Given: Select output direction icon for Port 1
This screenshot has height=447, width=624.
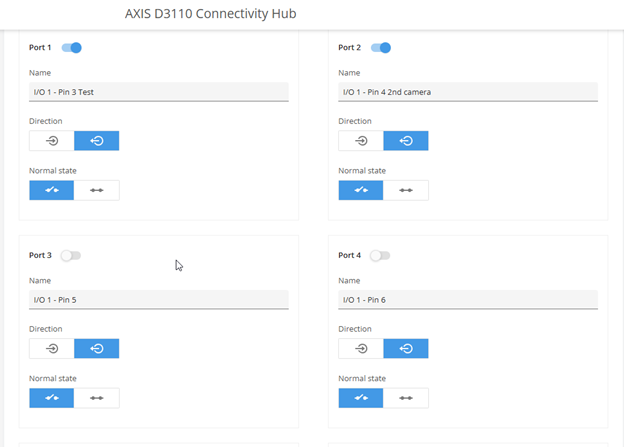Looking at the screenshot, I should tap(97, 141).
